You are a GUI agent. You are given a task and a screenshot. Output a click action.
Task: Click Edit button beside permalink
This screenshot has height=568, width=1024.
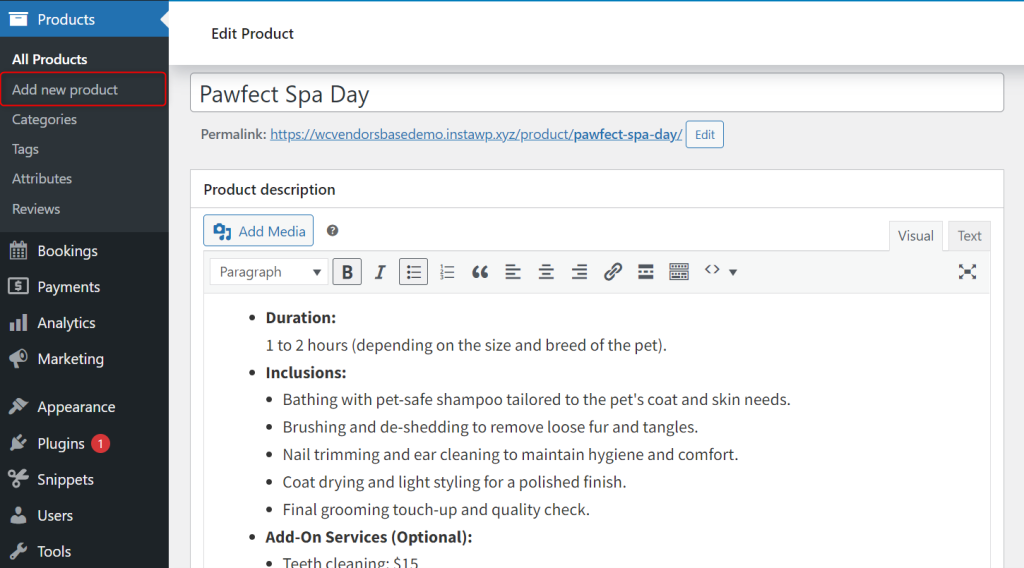pos(705,134)
